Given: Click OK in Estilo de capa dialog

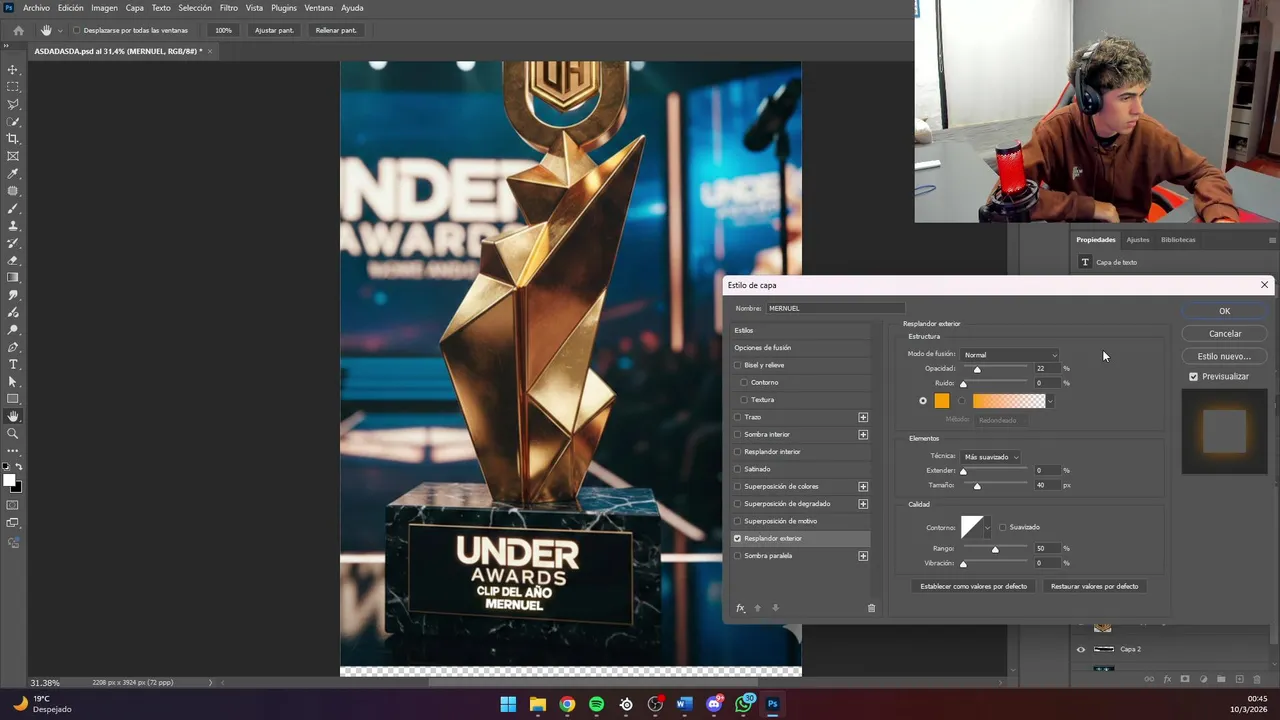Looking at the screenshot, I should (1224, 311).
